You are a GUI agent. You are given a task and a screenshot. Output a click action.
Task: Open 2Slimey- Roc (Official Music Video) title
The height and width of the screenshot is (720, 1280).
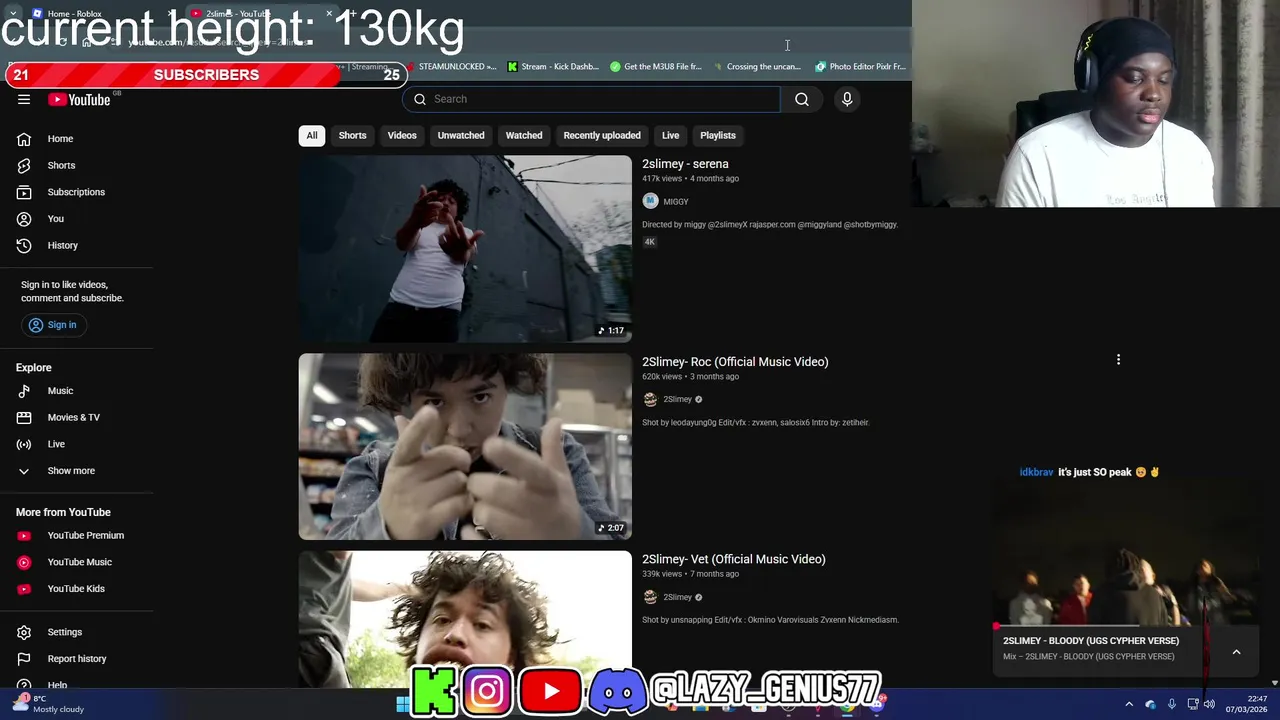735,362
